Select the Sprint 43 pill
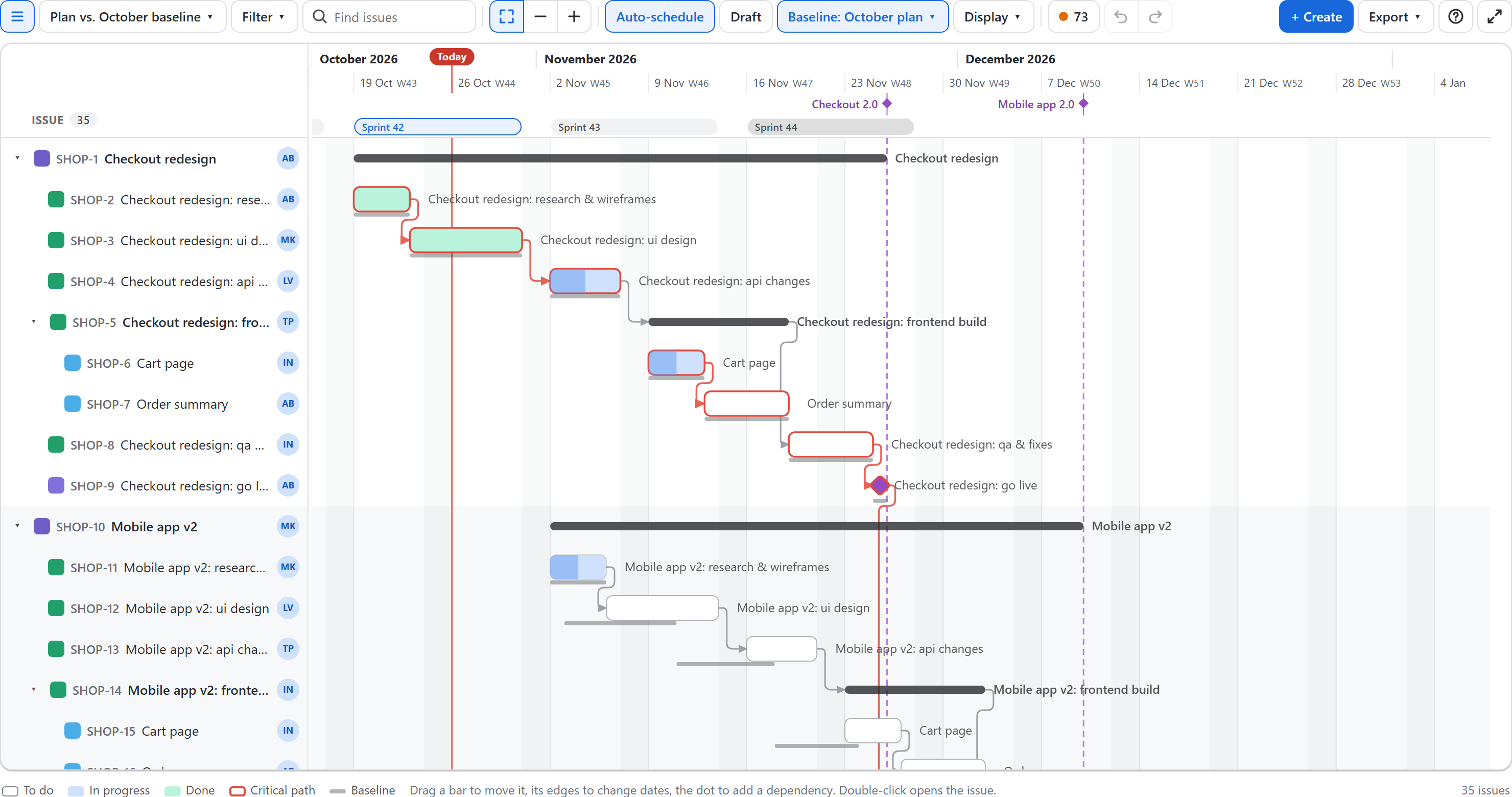The width and height of the screenshot is (1512, 797). pyautogui.click(x=634, y=127)
